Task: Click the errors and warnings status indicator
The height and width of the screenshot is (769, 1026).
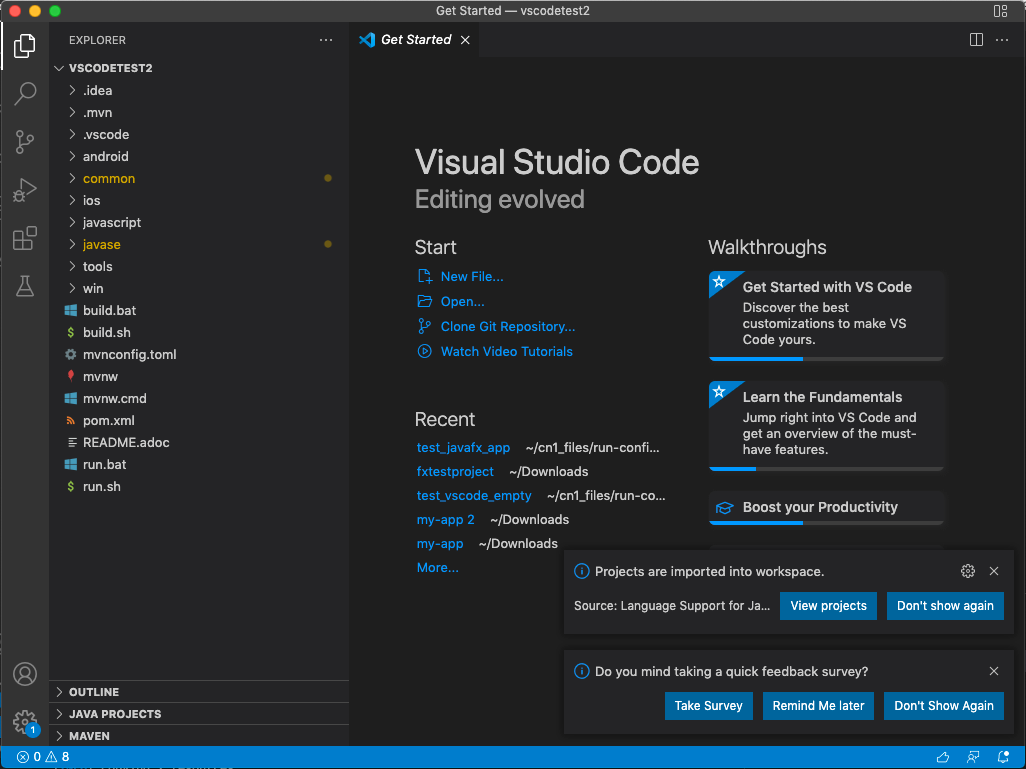Action: coord(43,757)
